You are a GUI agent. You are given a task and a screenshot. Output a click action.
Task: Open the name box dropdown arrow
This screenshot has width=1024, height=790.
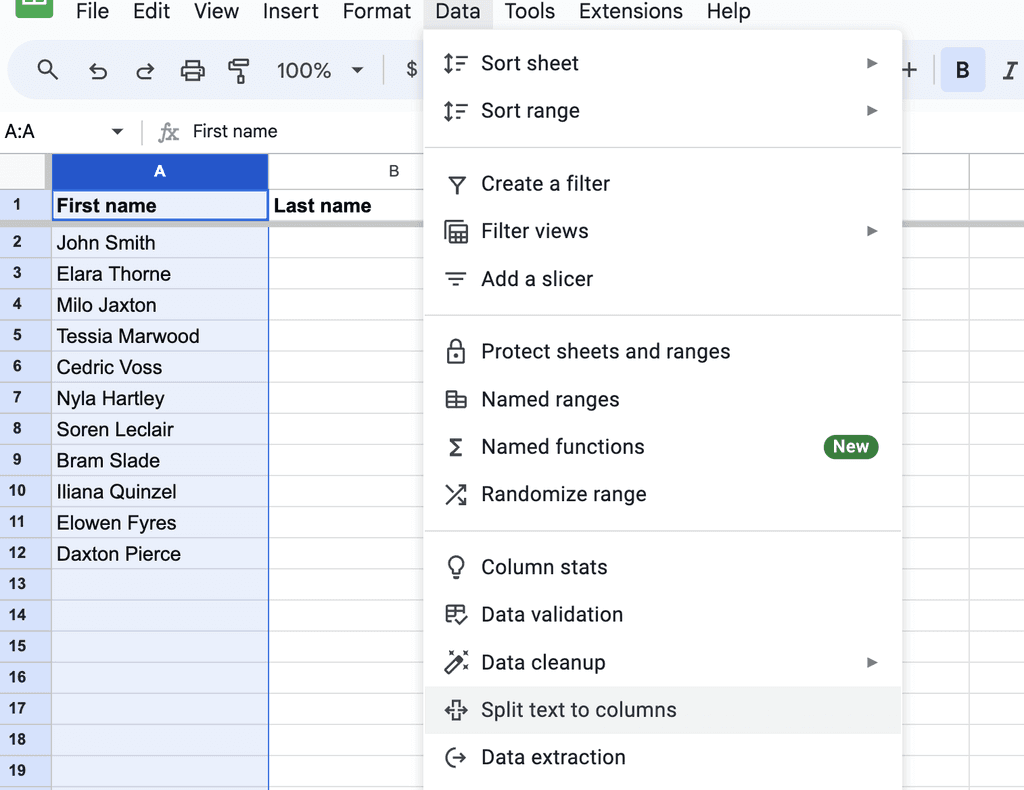[117, 131]
